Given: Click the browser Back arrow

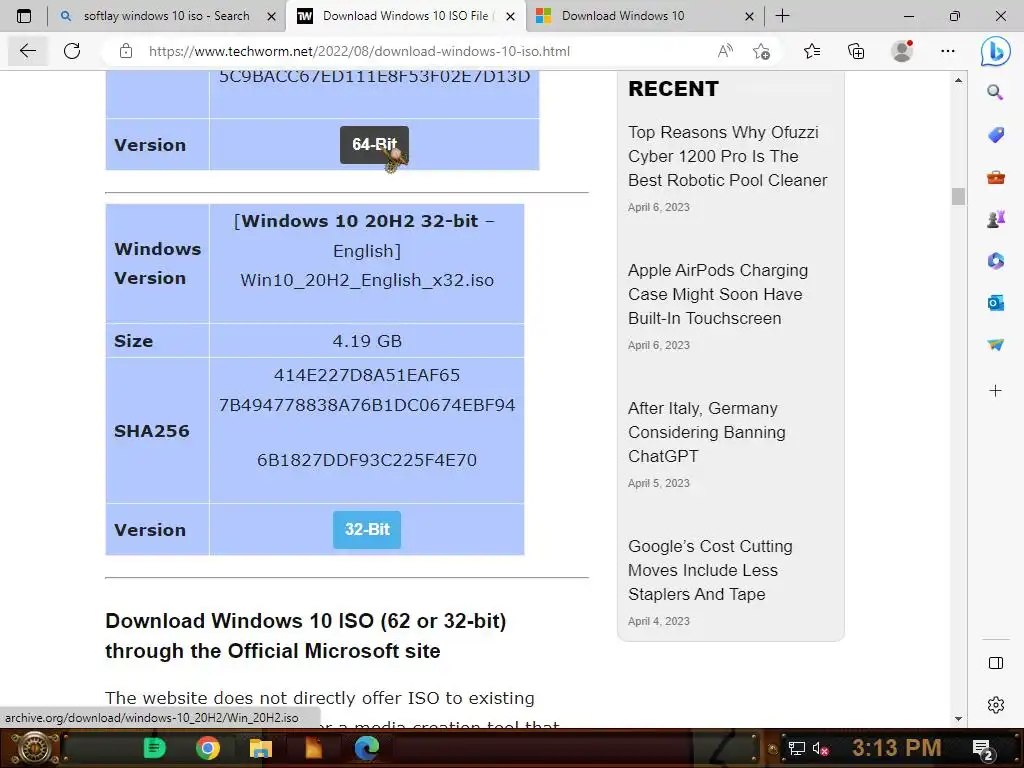Looking at the screenshot, I should (x=27, y=51).
